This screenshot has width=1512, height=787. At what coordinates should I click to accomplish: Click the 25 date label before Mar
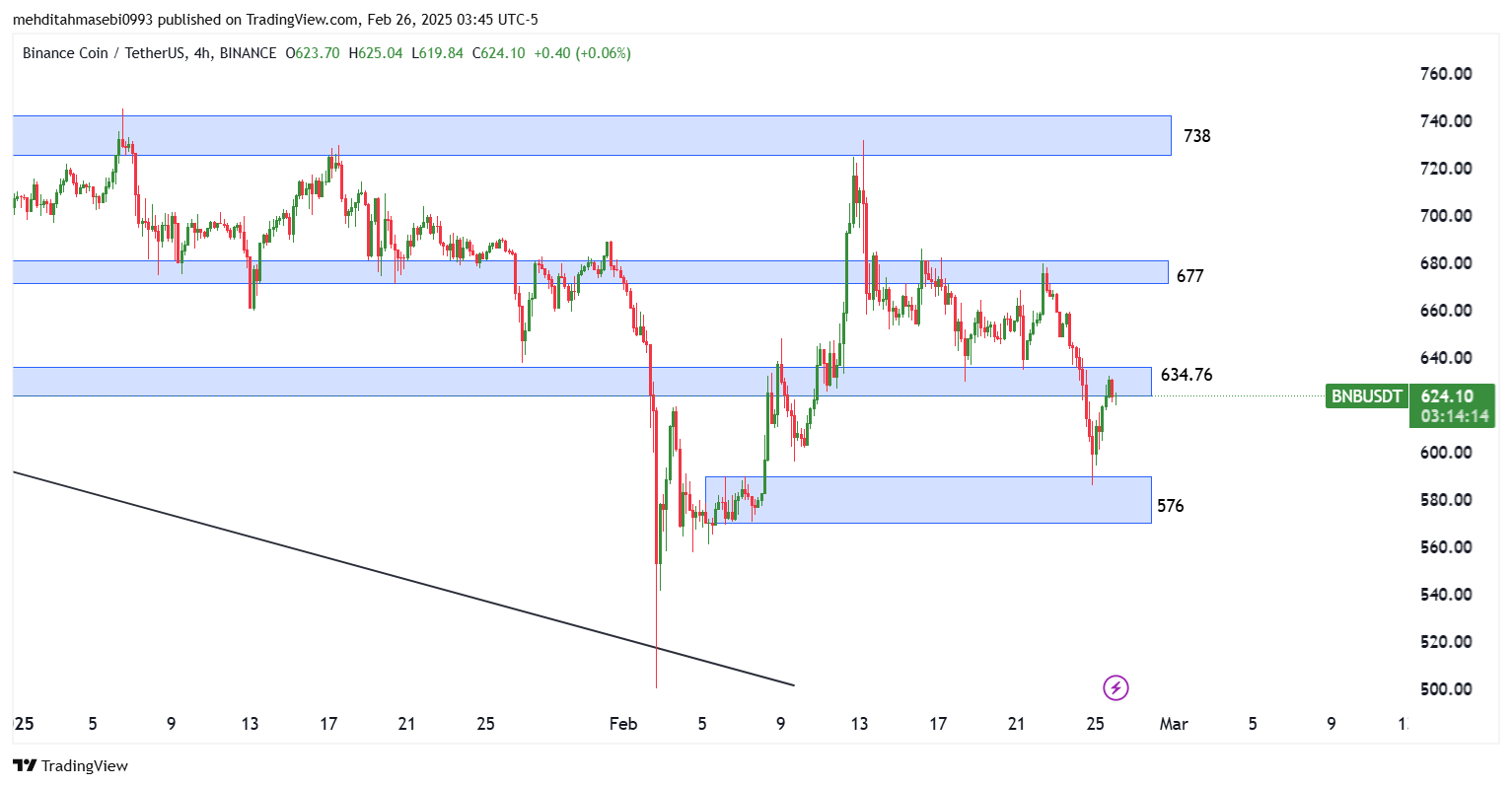(x=1095, y=724)
